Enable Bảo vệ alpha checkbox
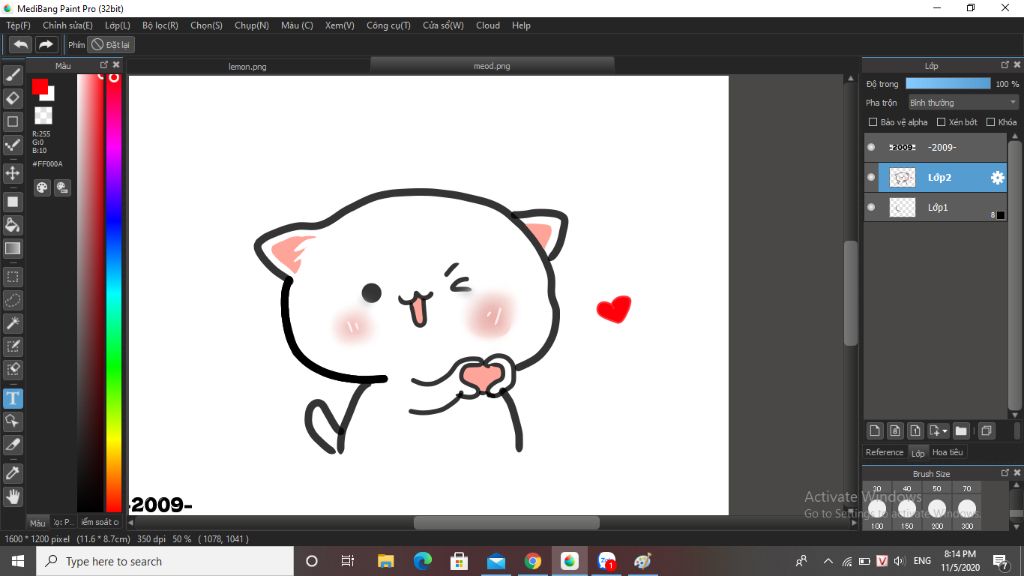Screen dimensions: 1024x576 pyautogui.click(x=872, y=122)
